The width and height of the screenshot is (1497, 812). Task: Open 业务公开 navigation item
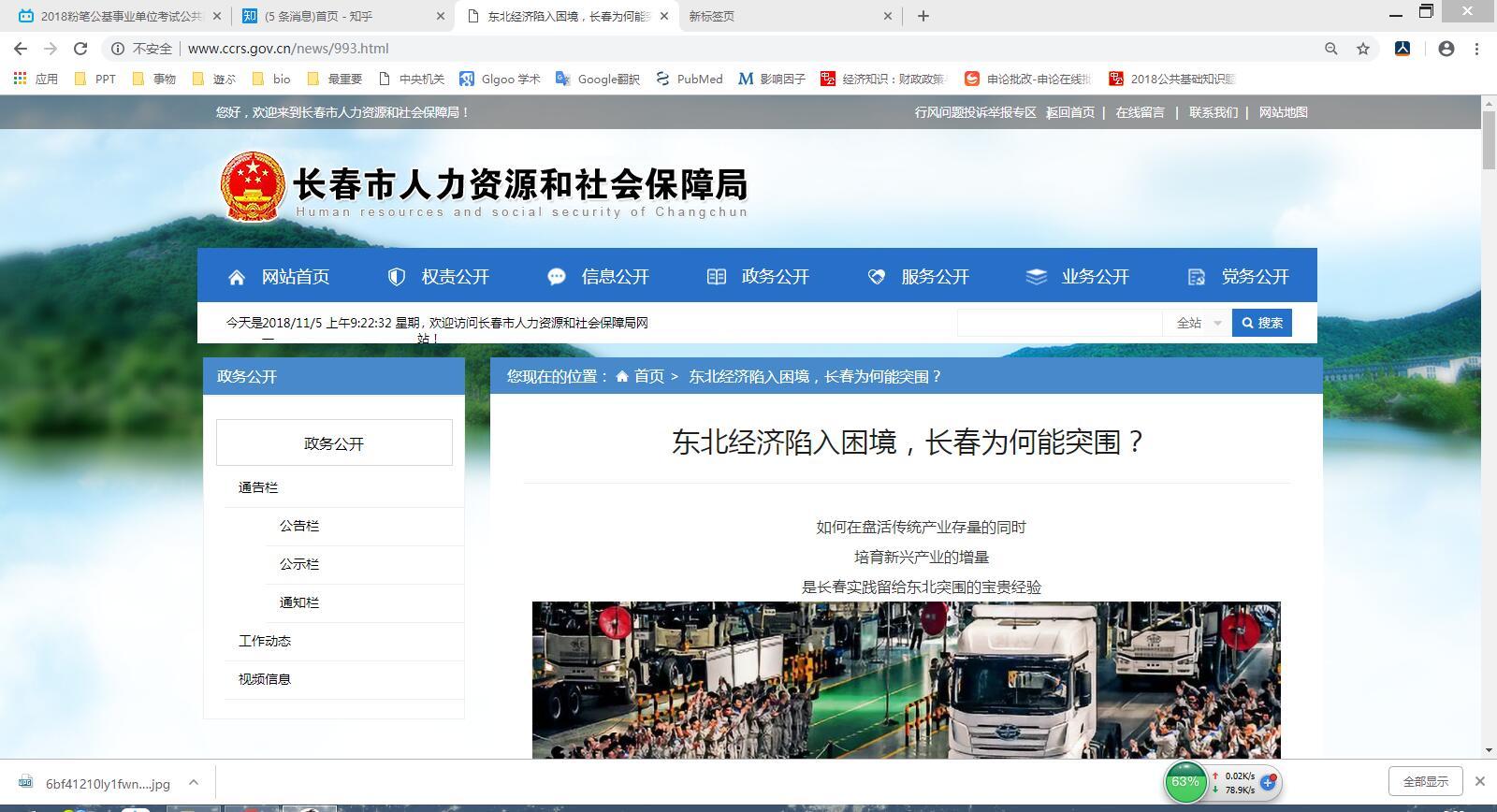(x=1079, y=276)
